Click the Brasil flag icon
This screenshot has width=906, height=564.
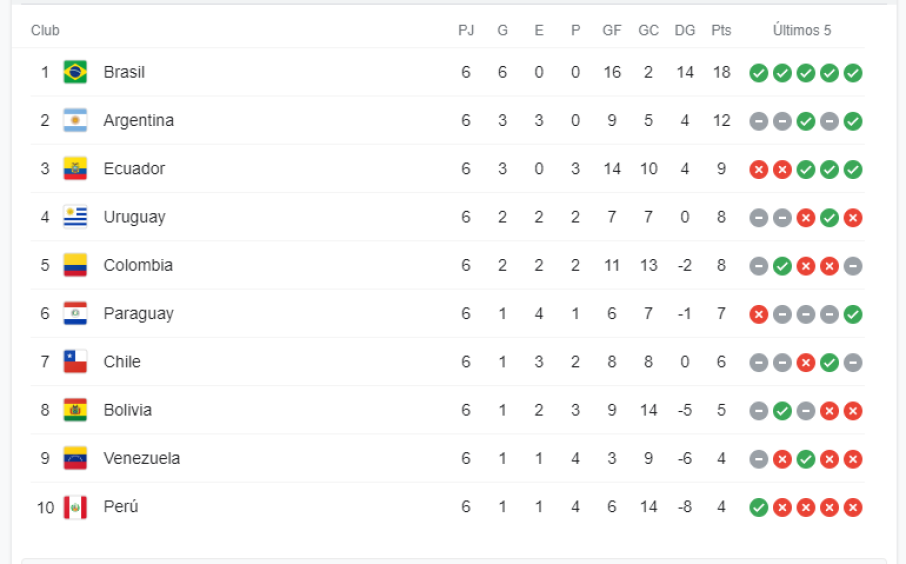click(75, 72)
